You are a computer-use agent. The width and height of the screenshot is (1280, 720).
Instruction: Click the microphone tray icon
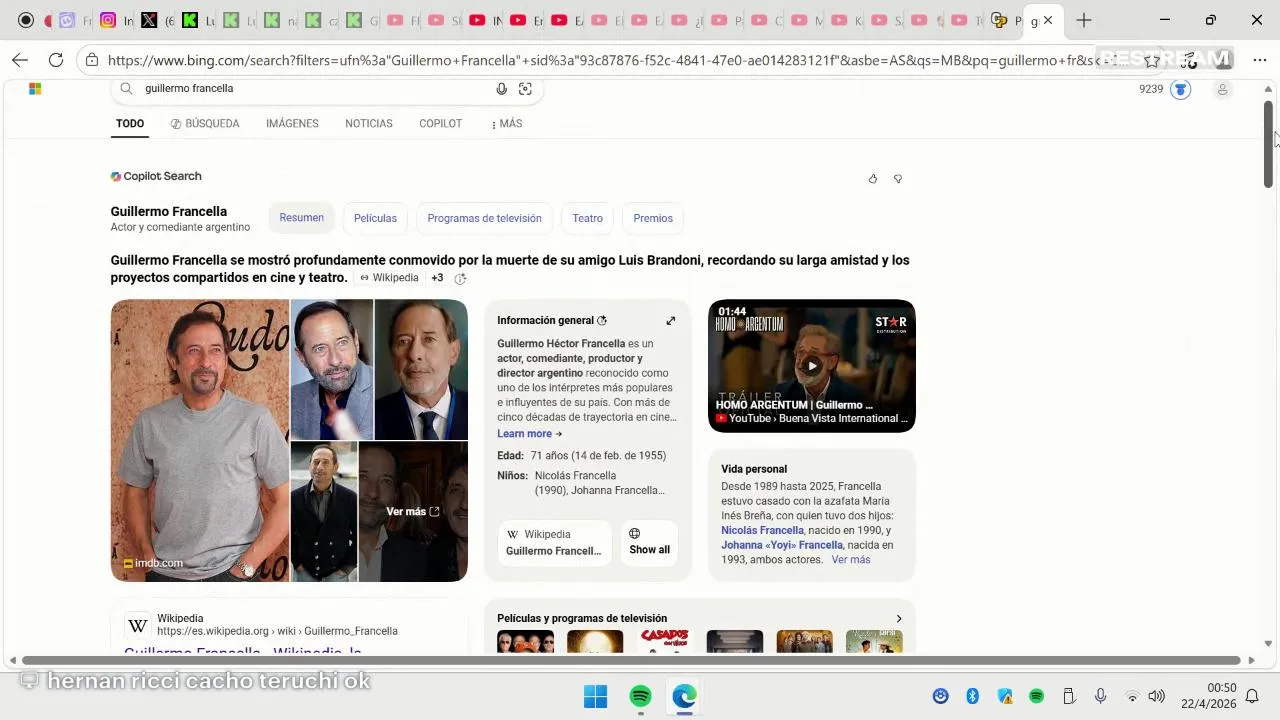pos(1100,696)
